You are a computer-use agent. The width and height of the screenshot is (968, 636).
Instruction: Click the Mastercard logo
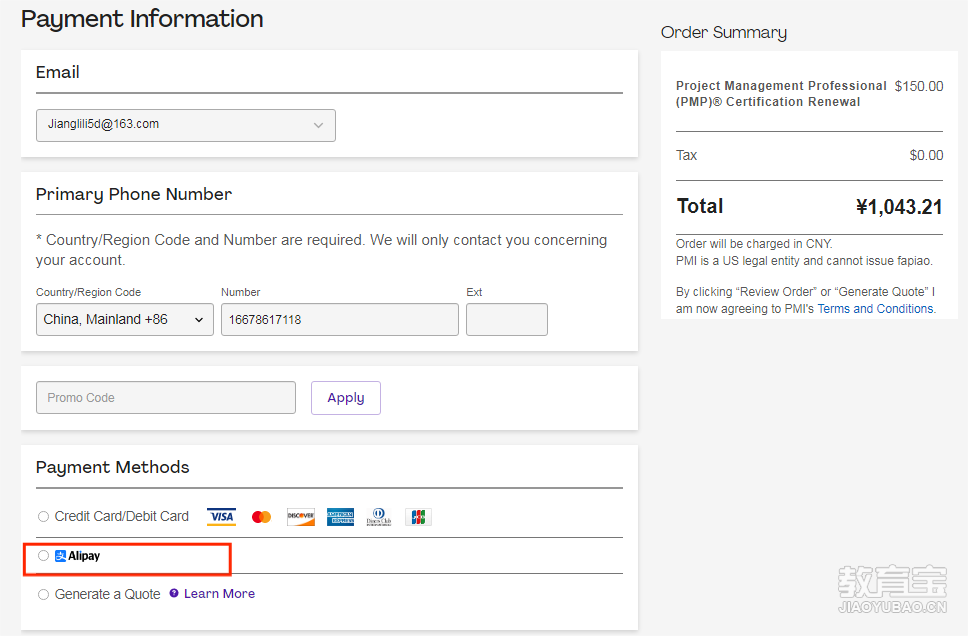tap(261, 516)
